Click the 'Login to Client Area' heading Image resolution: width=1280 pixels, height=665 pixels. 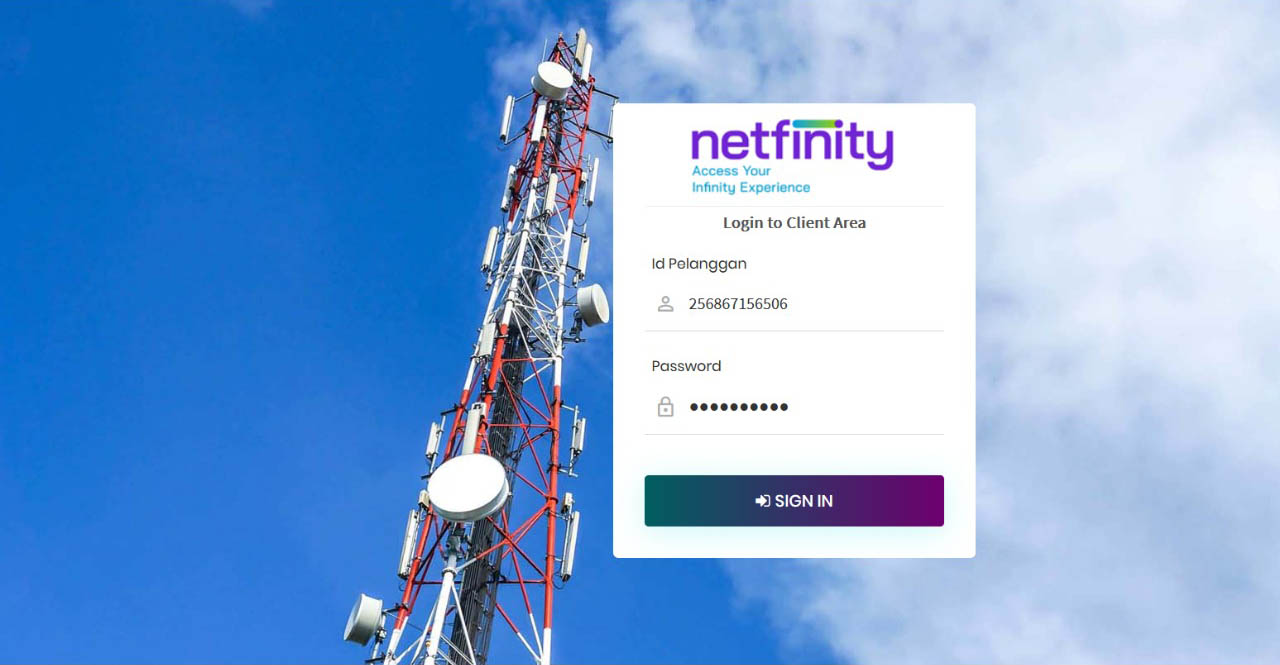pyautogui.click(x=794, y=223)
